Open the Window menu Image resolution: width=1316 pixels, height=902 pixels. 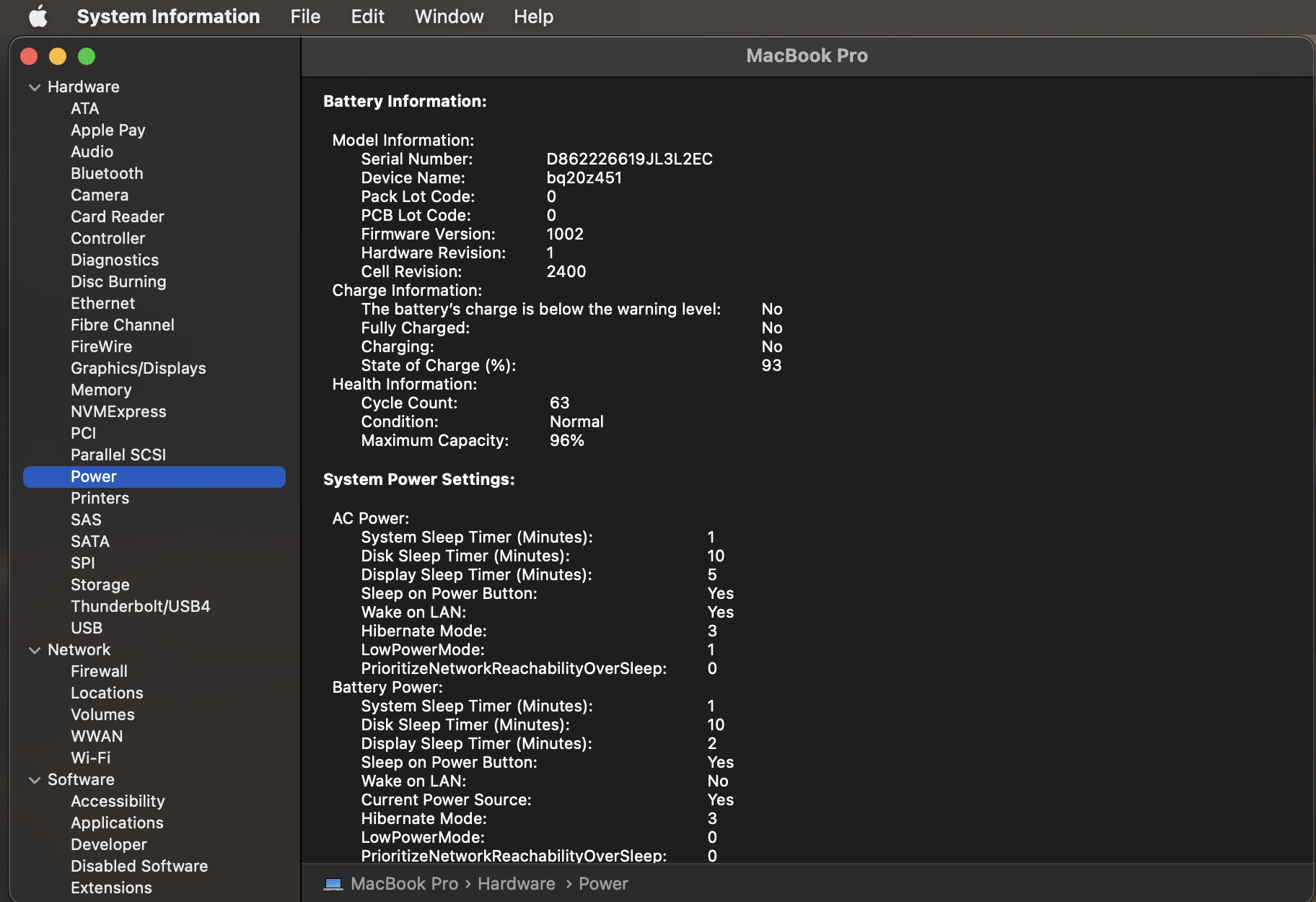coord(449,17)
